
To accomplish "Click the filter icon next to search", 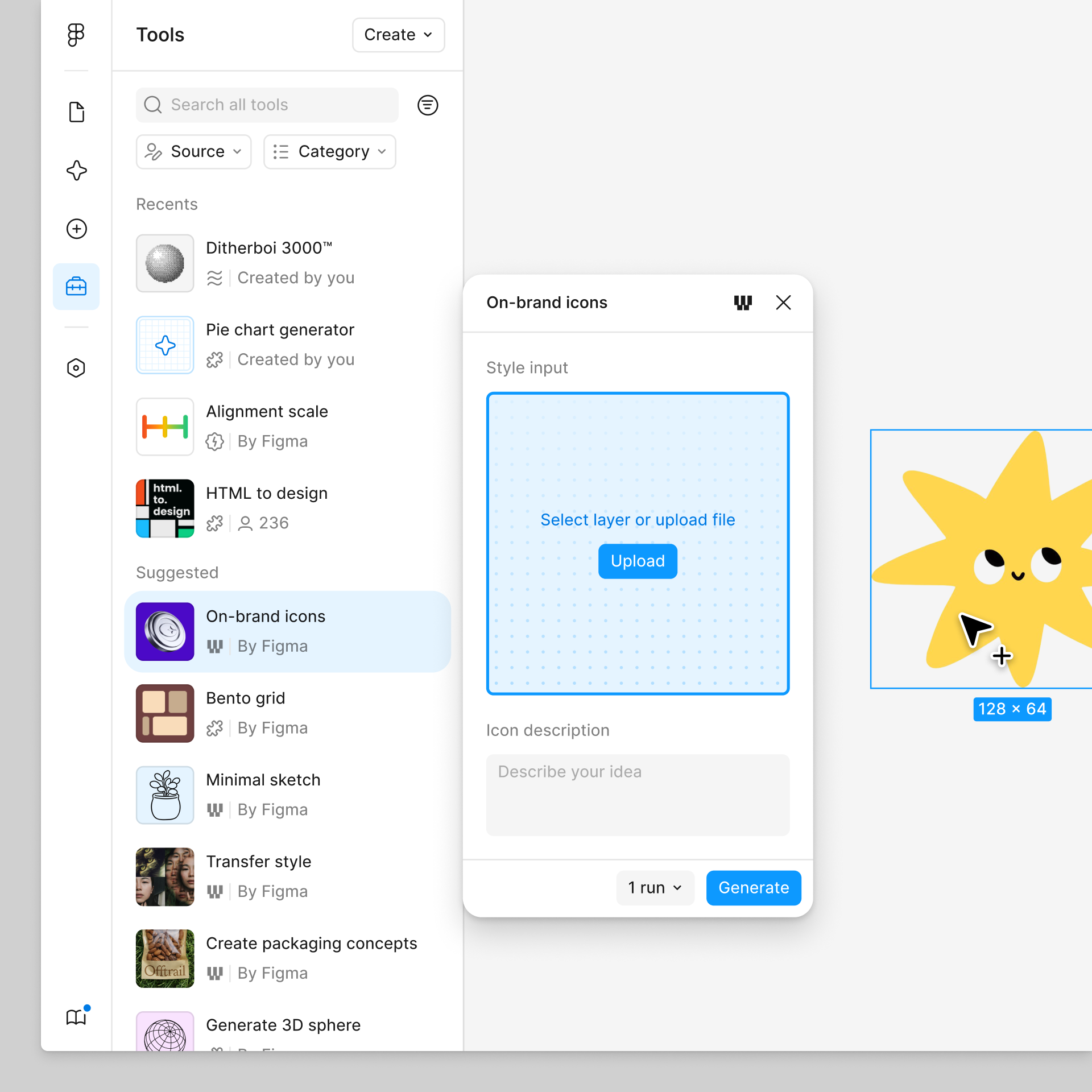I will tap(428, 105).
